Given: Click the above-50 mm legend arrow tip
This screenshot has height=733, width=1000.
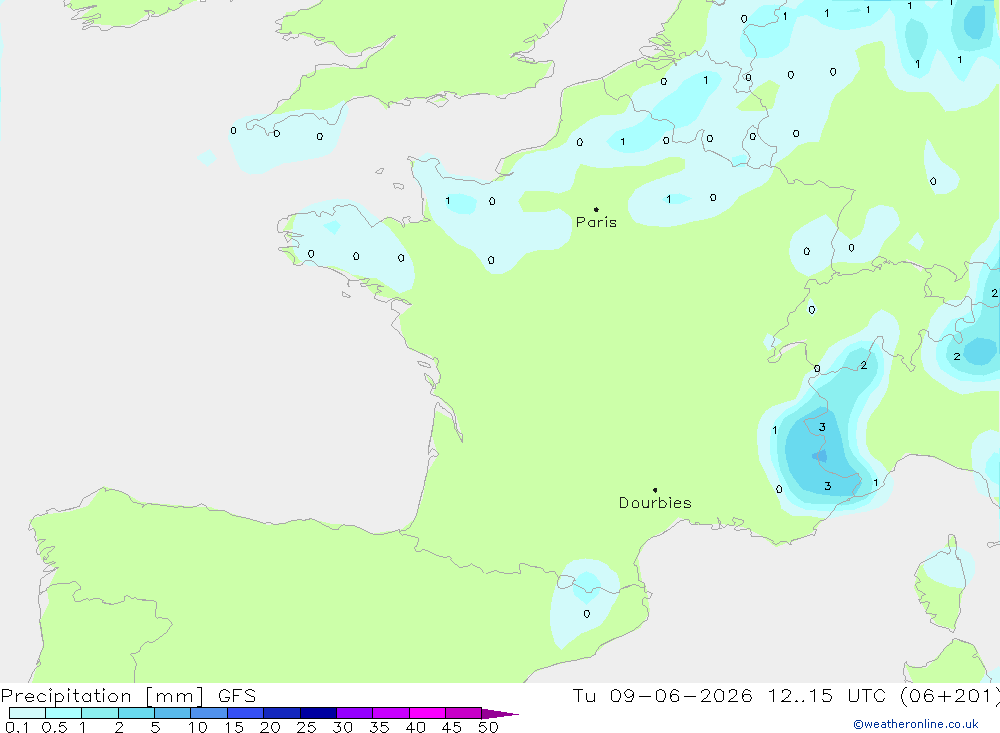Looking at the screenshot, I should pyautogui.click(x=500, y=714).
